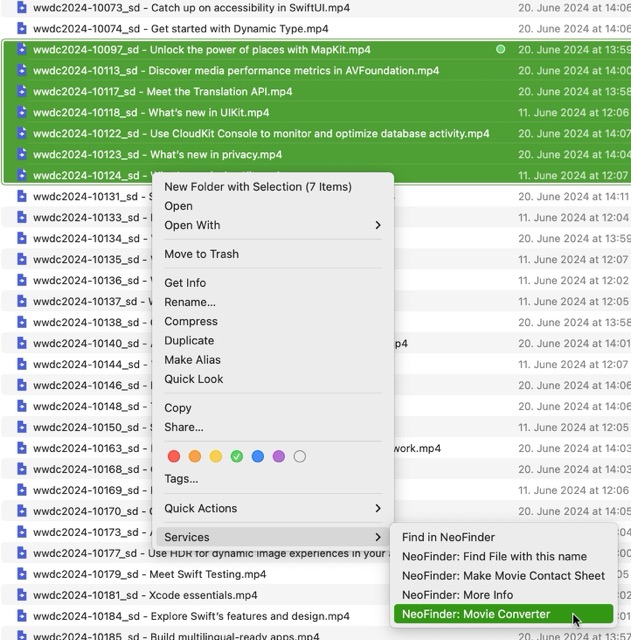Select the empty gray tag circle

pos(300,456)
